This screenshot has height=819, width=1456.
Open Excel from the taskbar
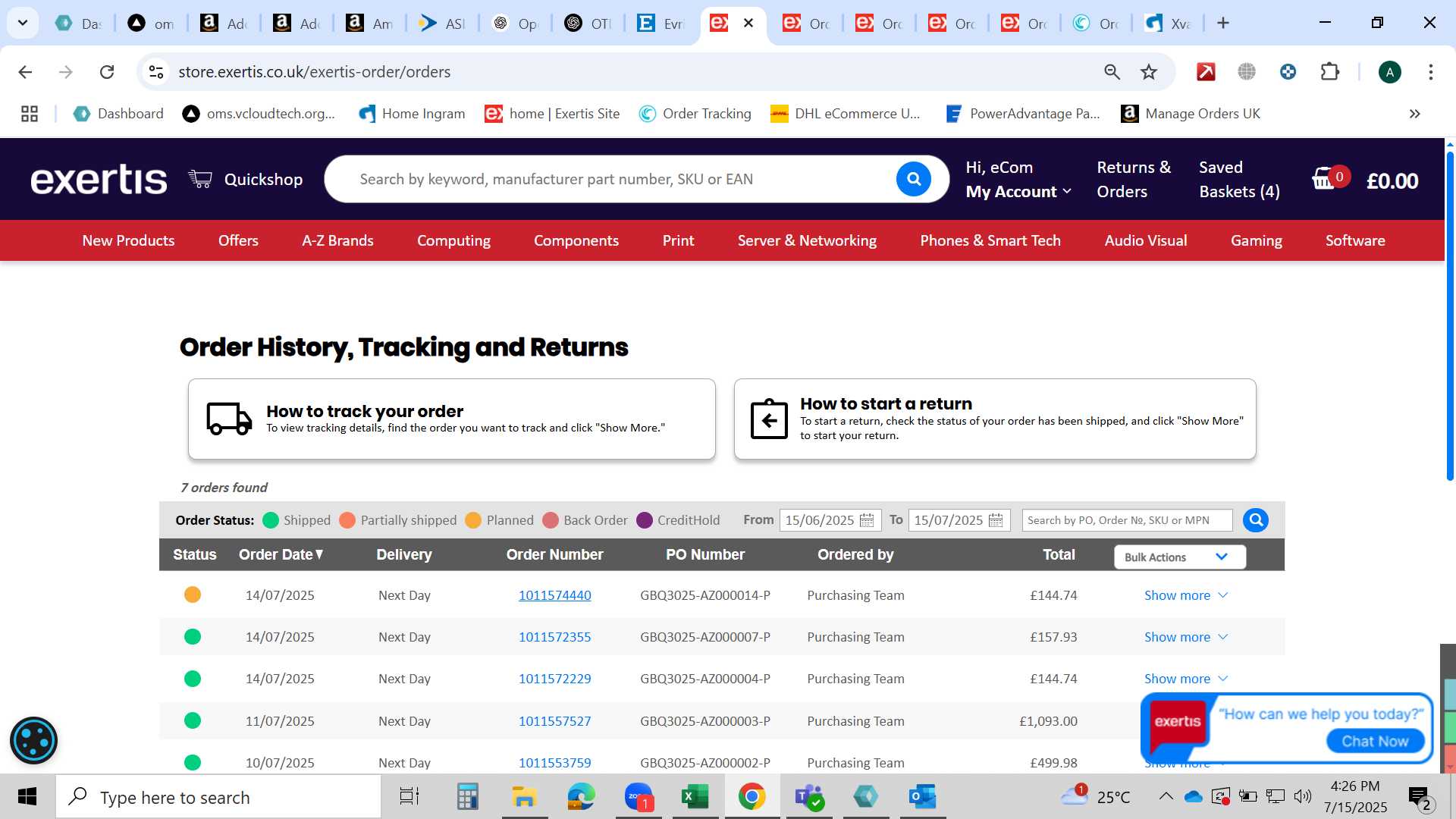(695, 796)
